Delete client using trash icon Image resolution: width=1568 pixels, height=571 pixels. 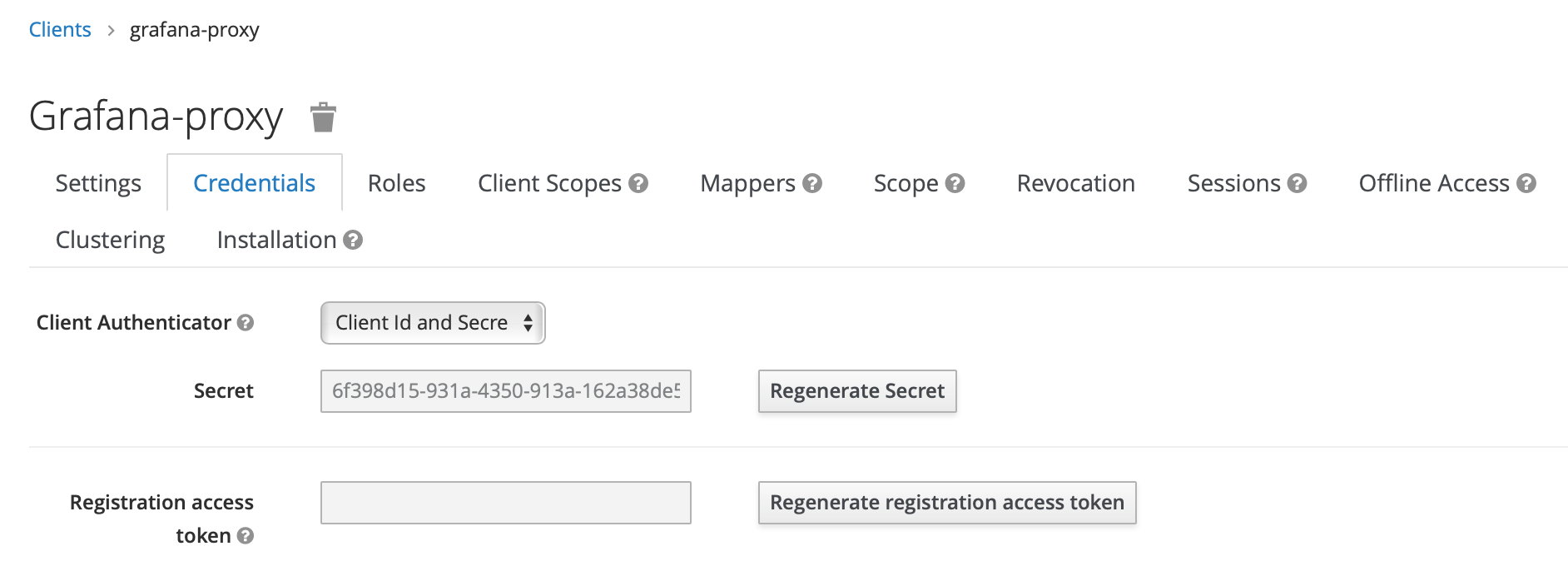(x=323, y=117)
